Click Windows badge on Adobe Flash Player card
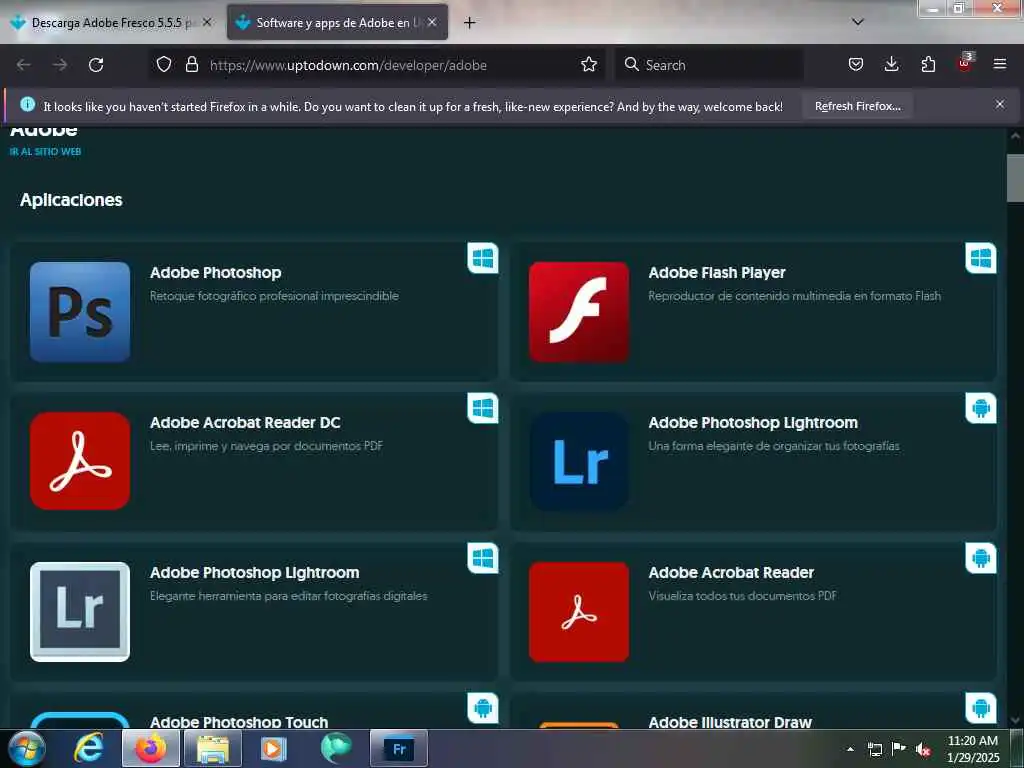This screenshot has height=768, width=1024. (981, 258)
